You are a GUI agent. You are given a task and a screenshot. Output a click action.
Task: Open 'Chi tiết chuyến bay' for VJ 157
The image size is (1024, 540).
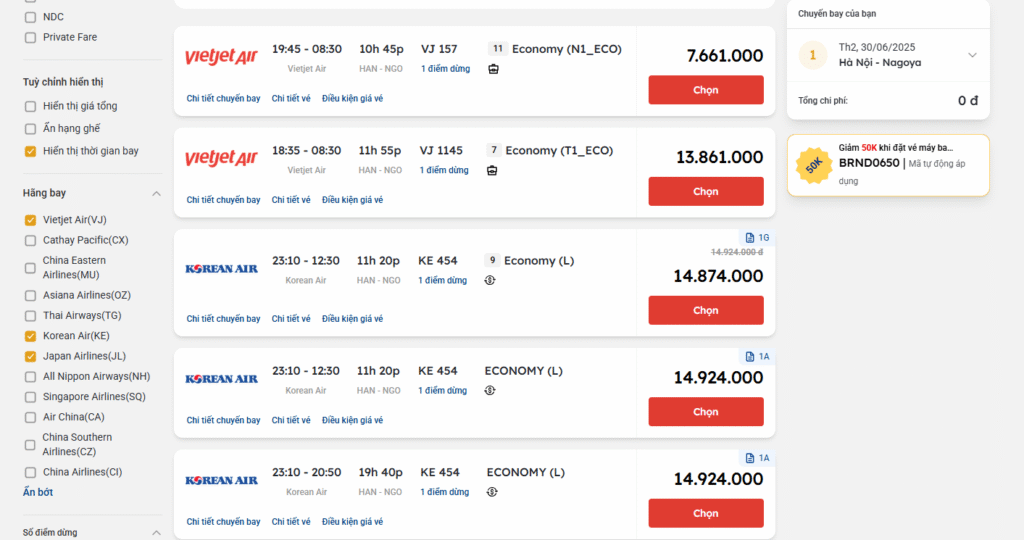click(223, 98)
